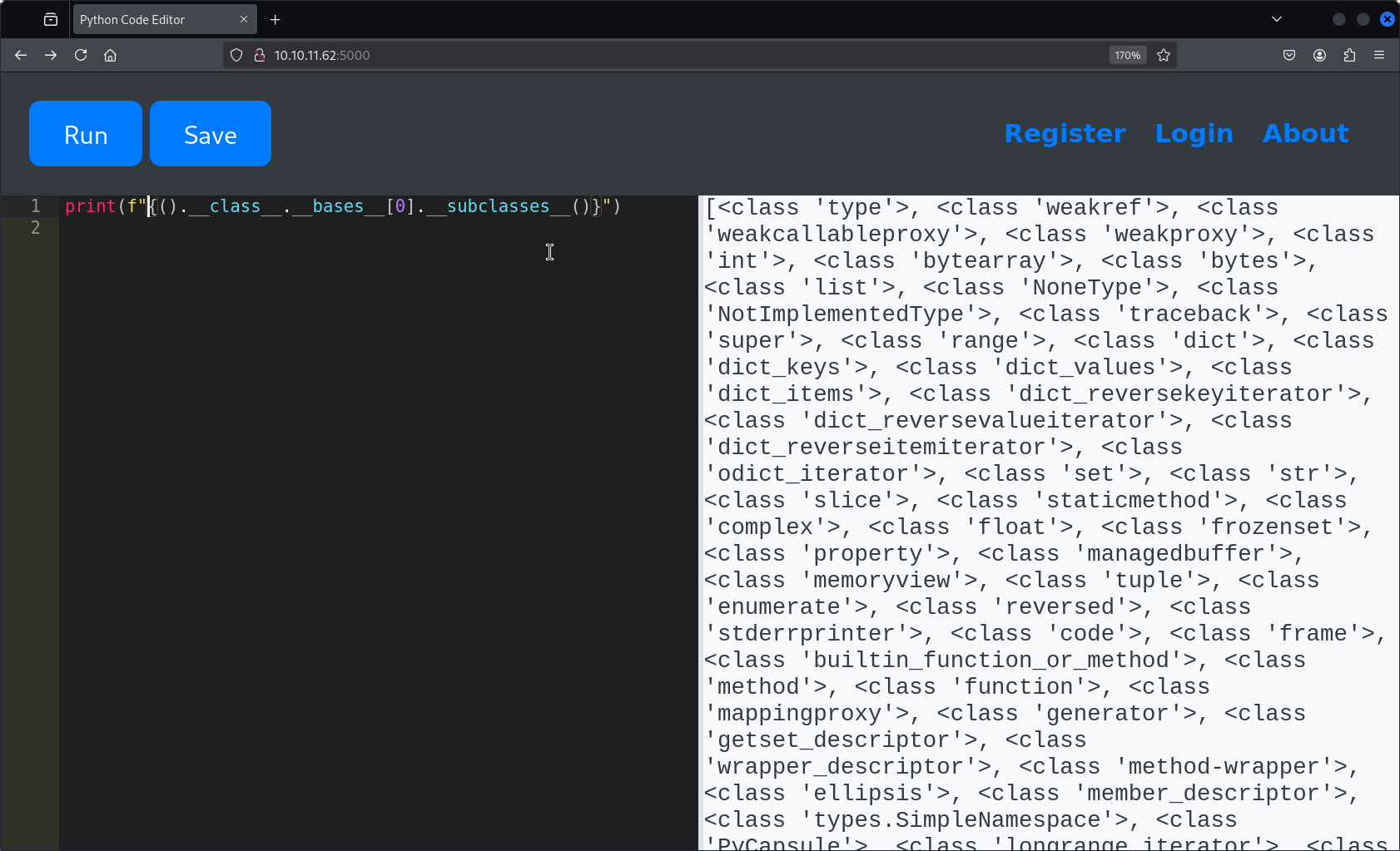Reload the current page
This screenshot has height=851, width=1400.
point(81,55)
